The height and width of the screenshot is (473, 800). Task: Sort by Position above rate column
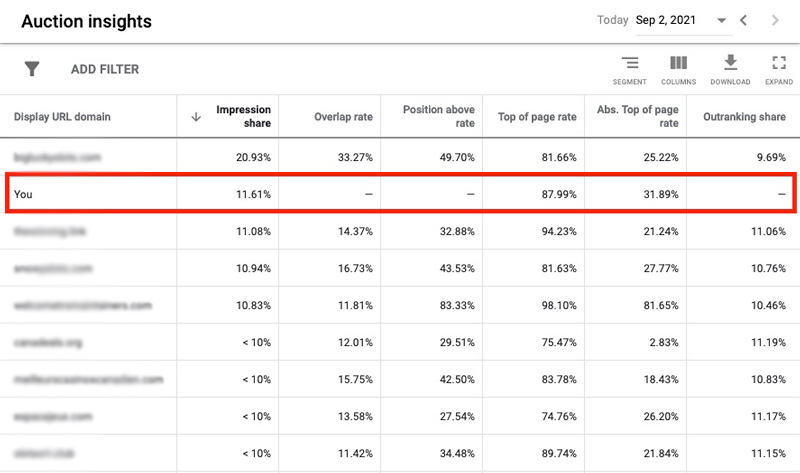438,116
